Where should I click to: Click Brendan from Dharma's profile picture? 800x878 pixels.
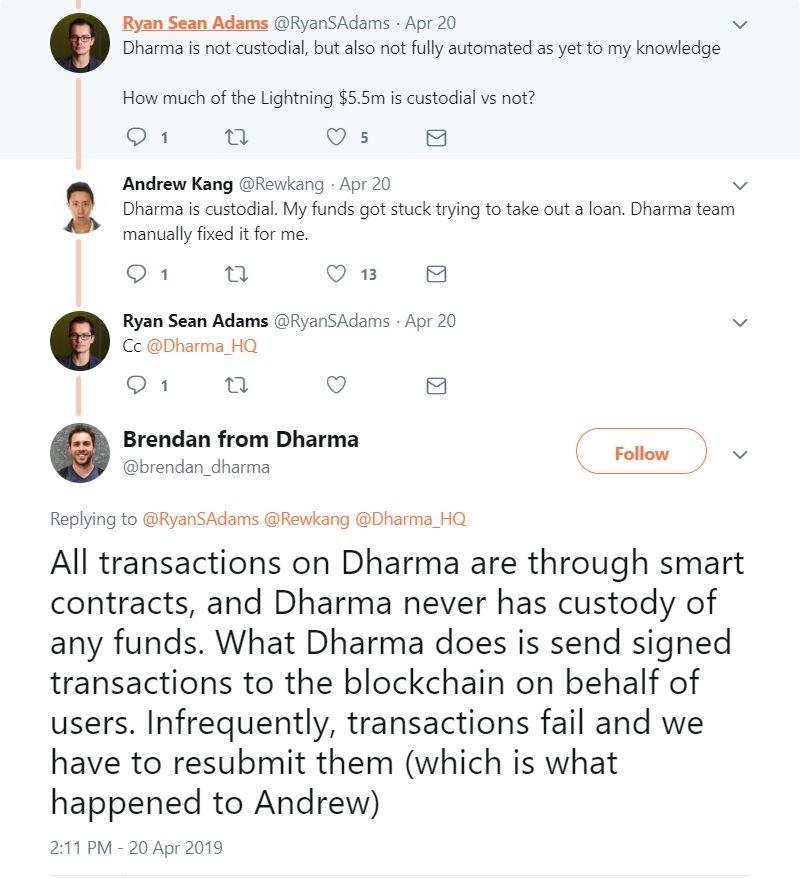click(79, 452)
